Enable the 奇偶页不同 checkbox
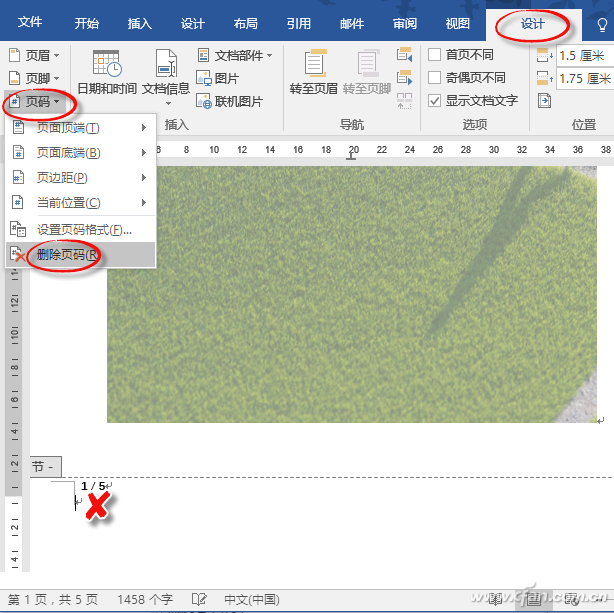 [x=434, y=78]
